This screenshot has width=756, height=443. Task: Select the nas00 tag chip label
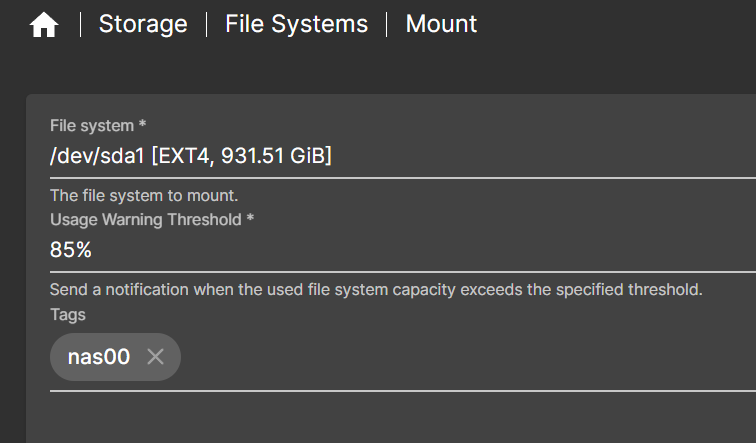(x=99, y=357)
